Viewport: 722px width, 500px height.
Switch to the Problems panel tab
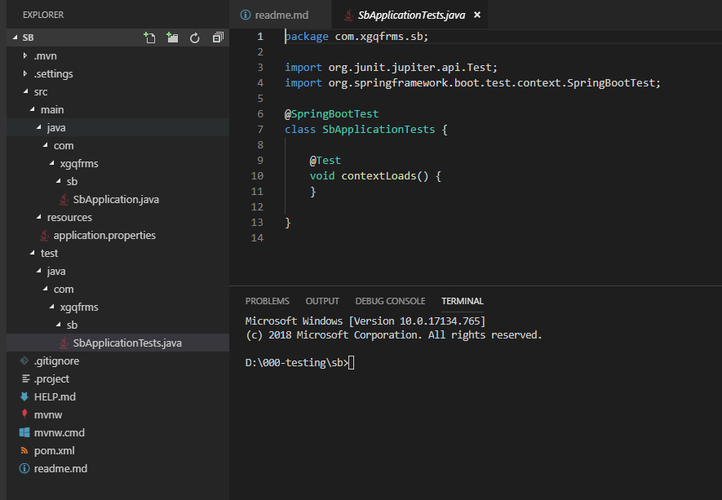point(267,301)
